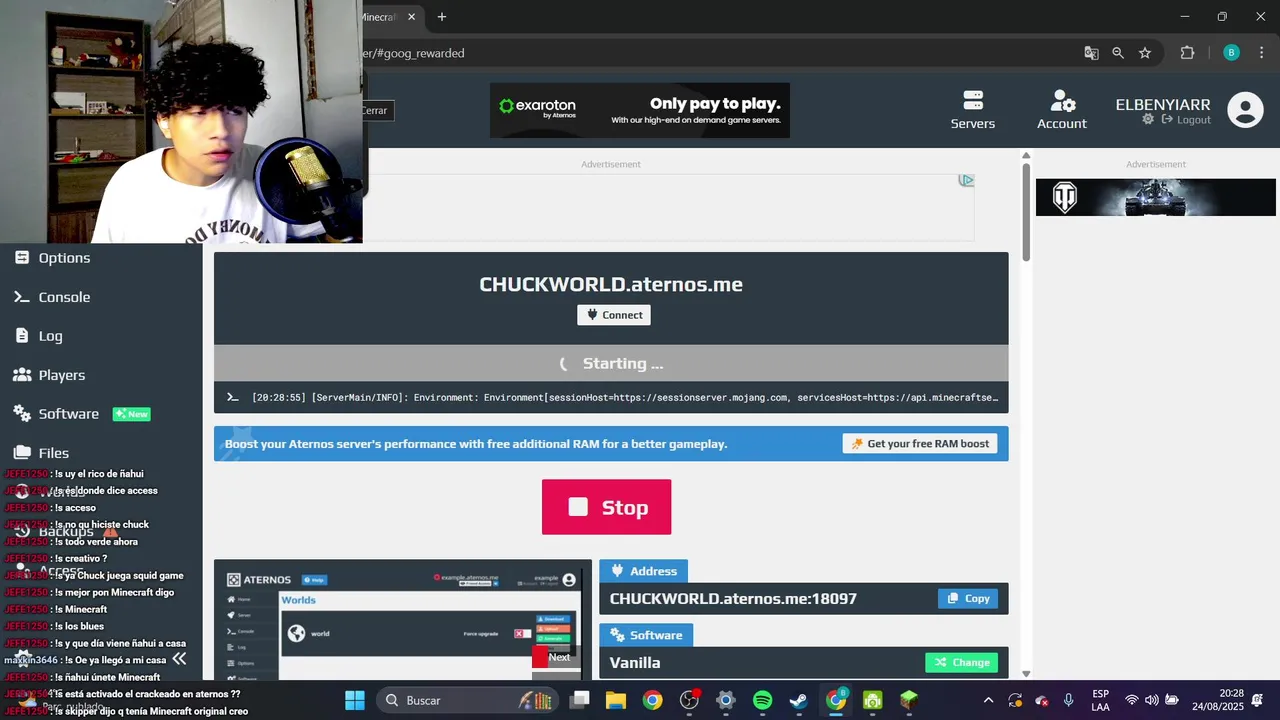Open the volume tray icon

(x=1151, y=700)
